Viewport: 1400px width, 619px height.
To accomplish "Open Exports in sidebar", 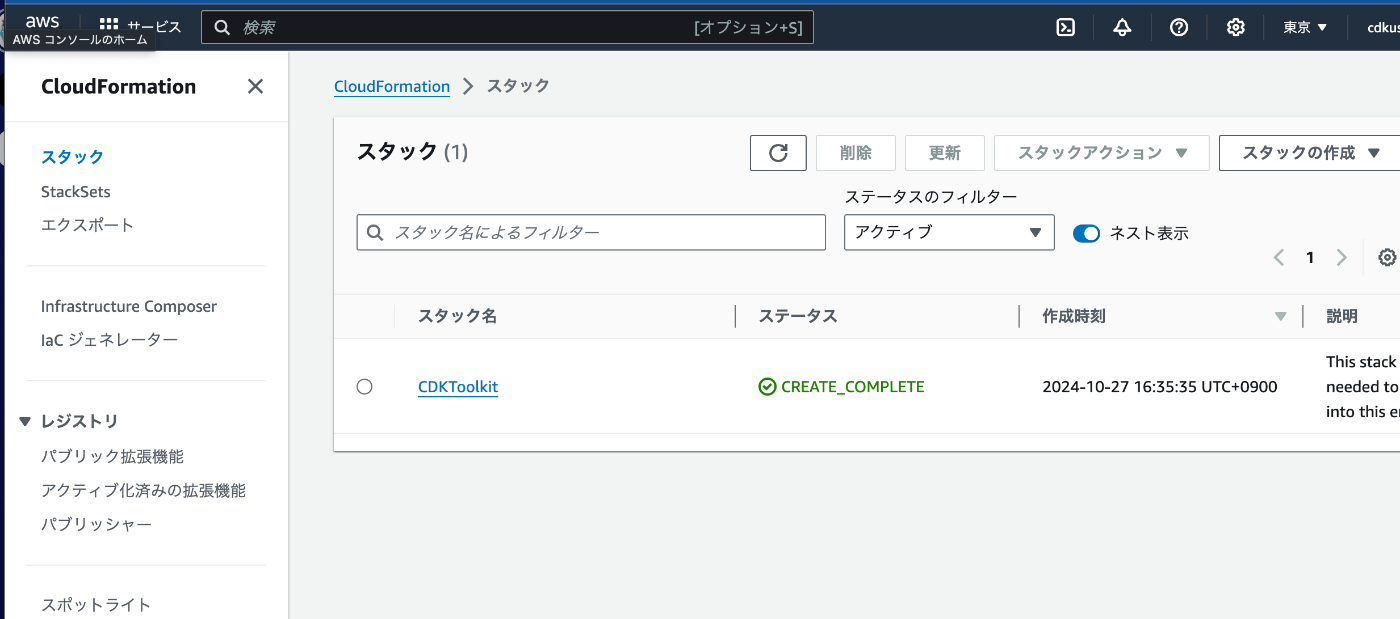I will tap(87, 225).
